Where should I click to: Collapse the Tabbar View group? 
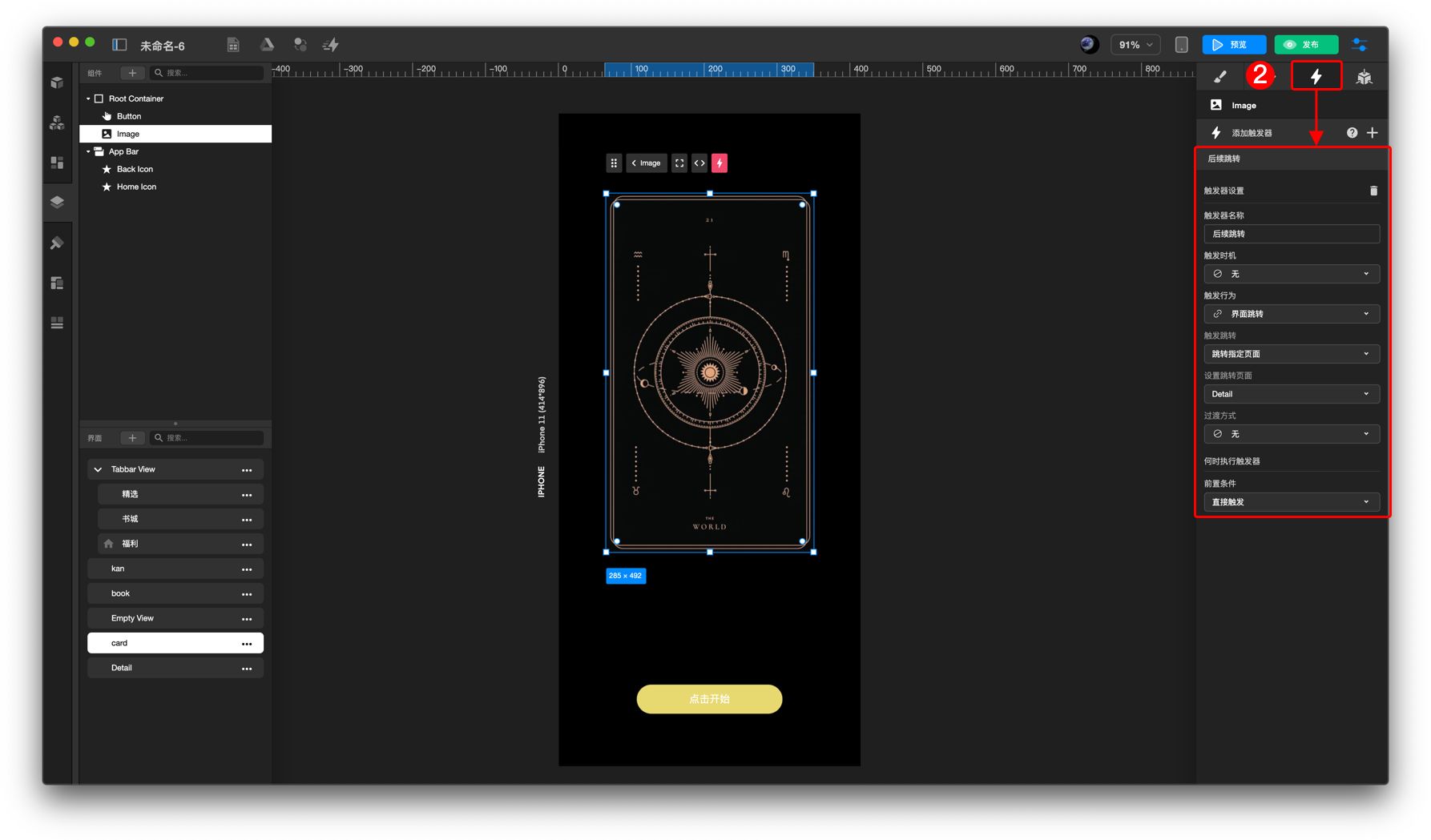click(x=98, y=470)
